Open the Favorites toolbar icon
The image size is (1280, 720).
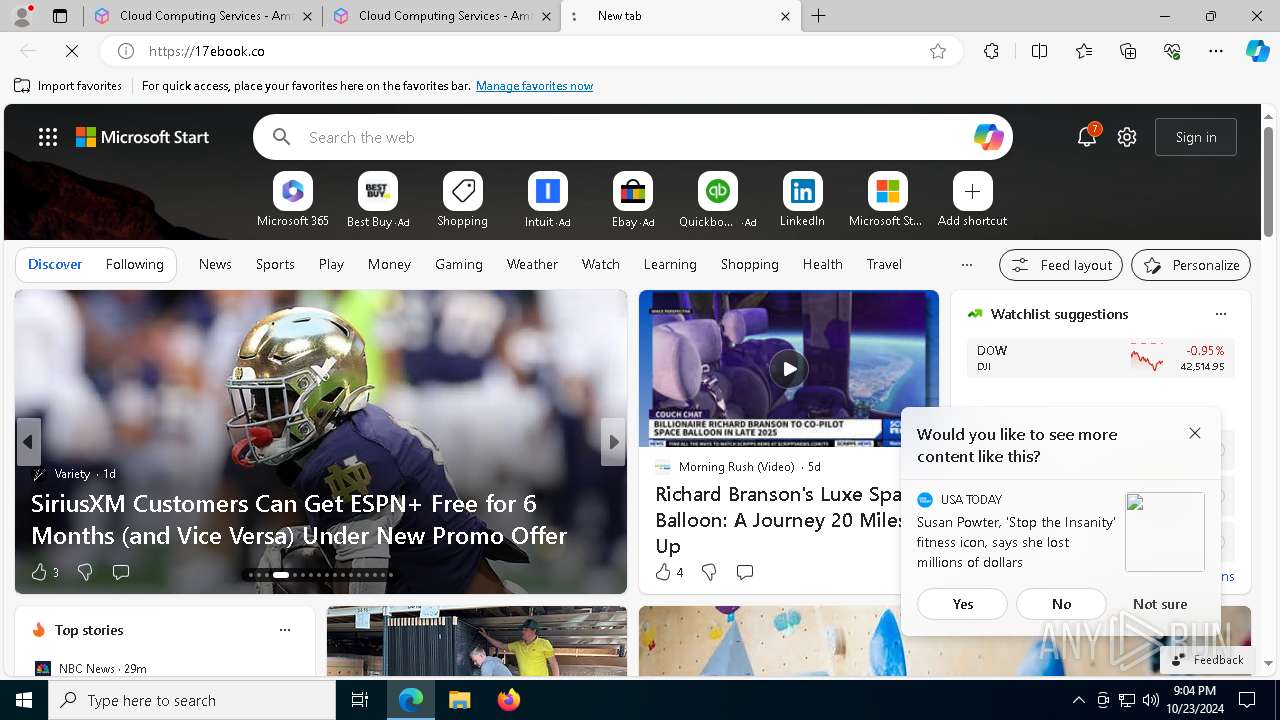point(1084,51)
